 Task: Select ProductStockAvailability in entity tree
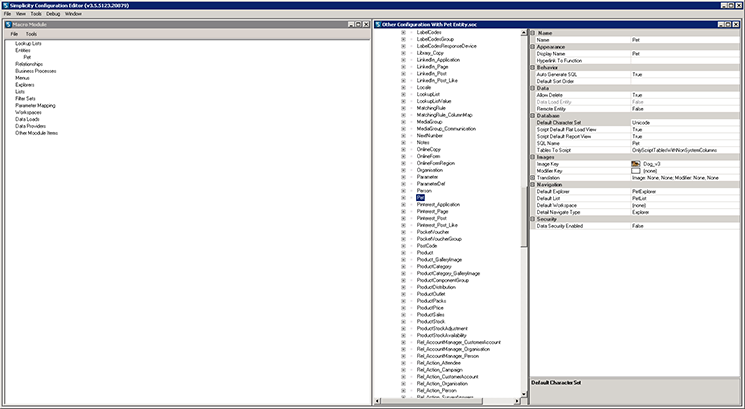[441, 335]
